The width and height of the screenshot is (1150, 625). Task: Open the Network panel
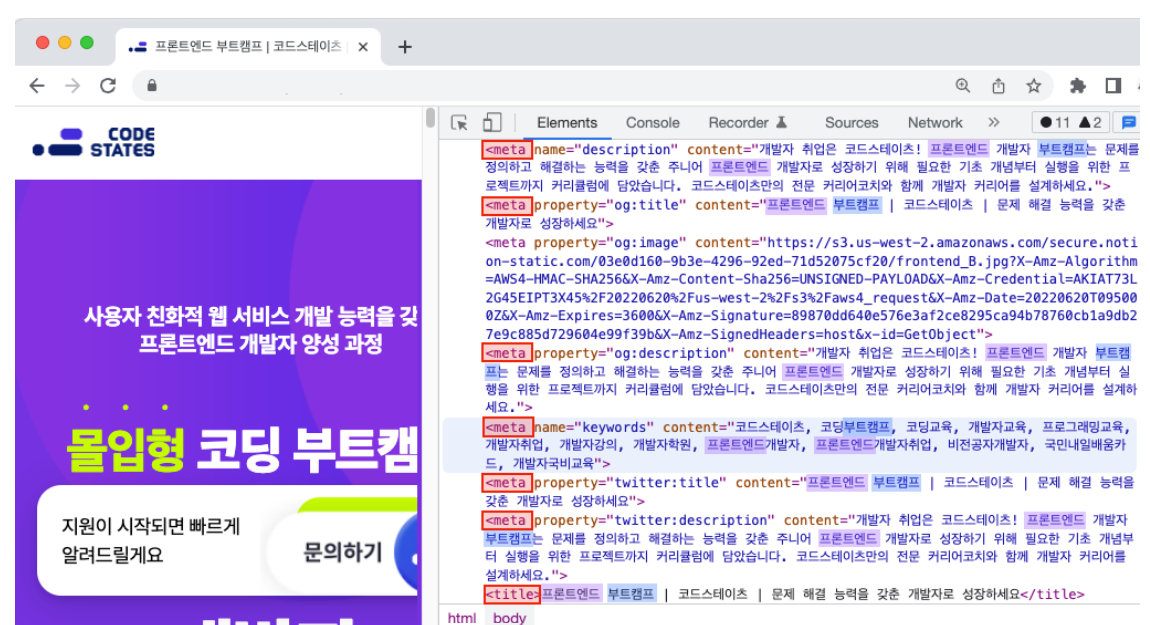(934, 123)
